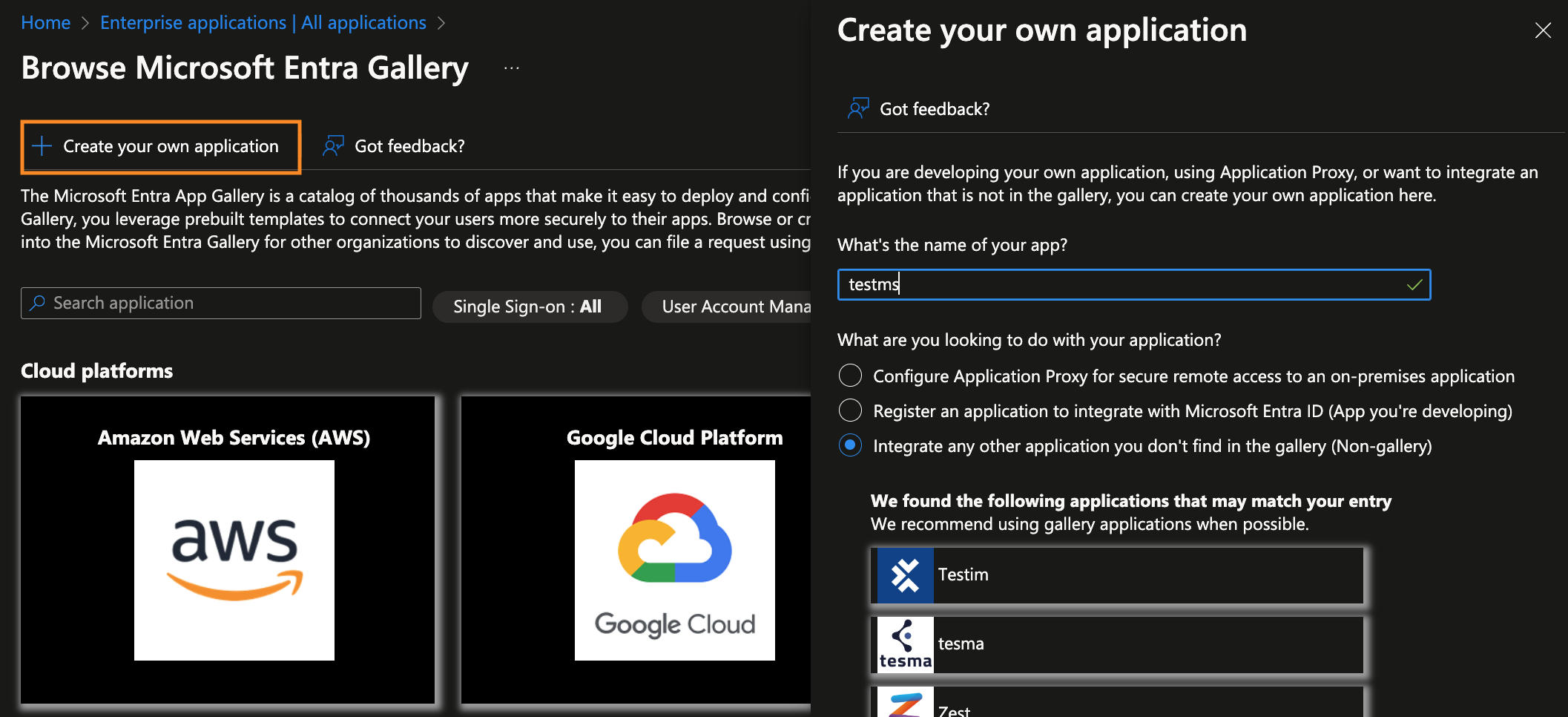Click the feedback icon in the gallery toolbar
The width and height of the screenshot is (1568, 717).
click(x=333, y=146)
